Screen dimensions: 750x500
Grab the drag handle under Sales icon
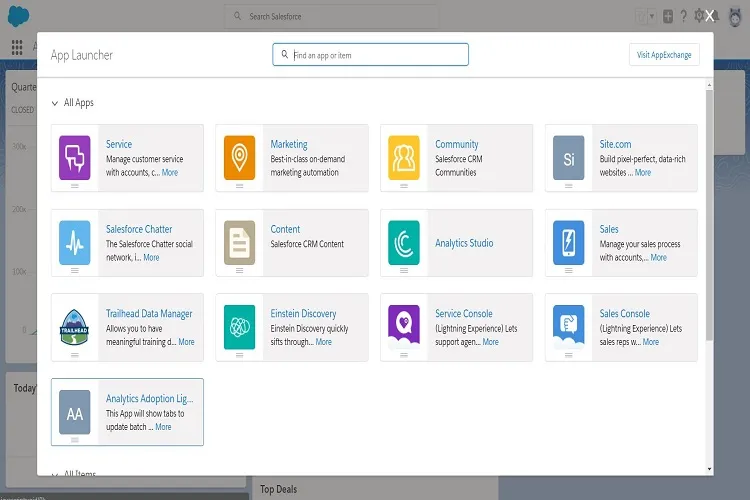point(568,270)
